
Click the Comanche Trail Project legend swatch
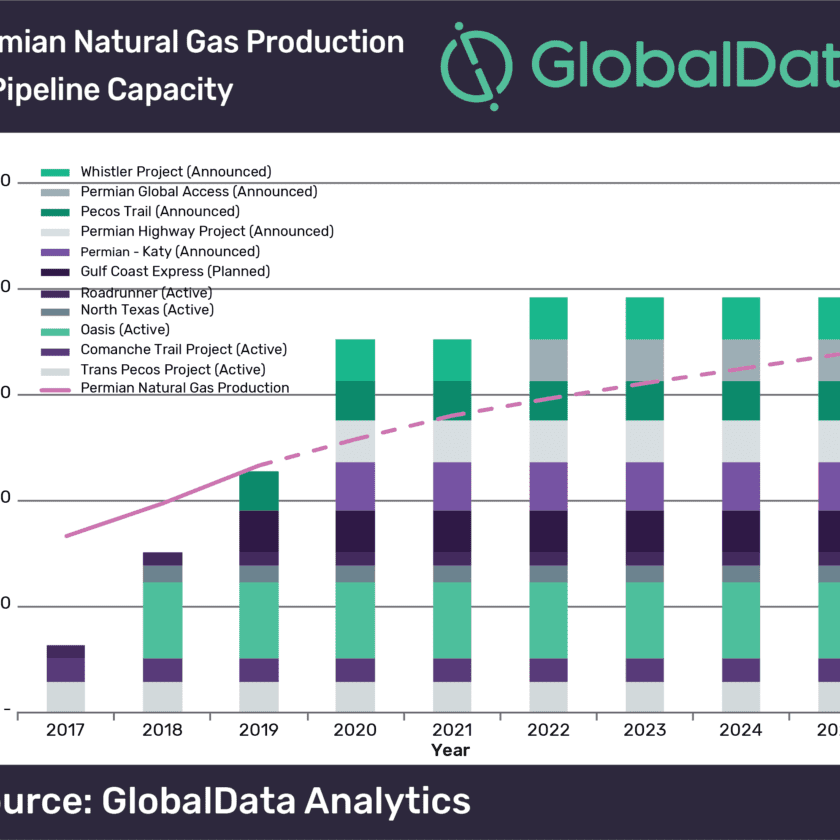(x=55, y=352)
